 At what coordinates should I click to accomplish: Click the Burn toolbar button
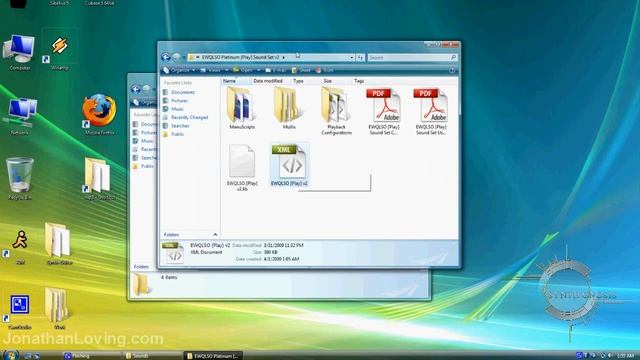coord(325,70)
